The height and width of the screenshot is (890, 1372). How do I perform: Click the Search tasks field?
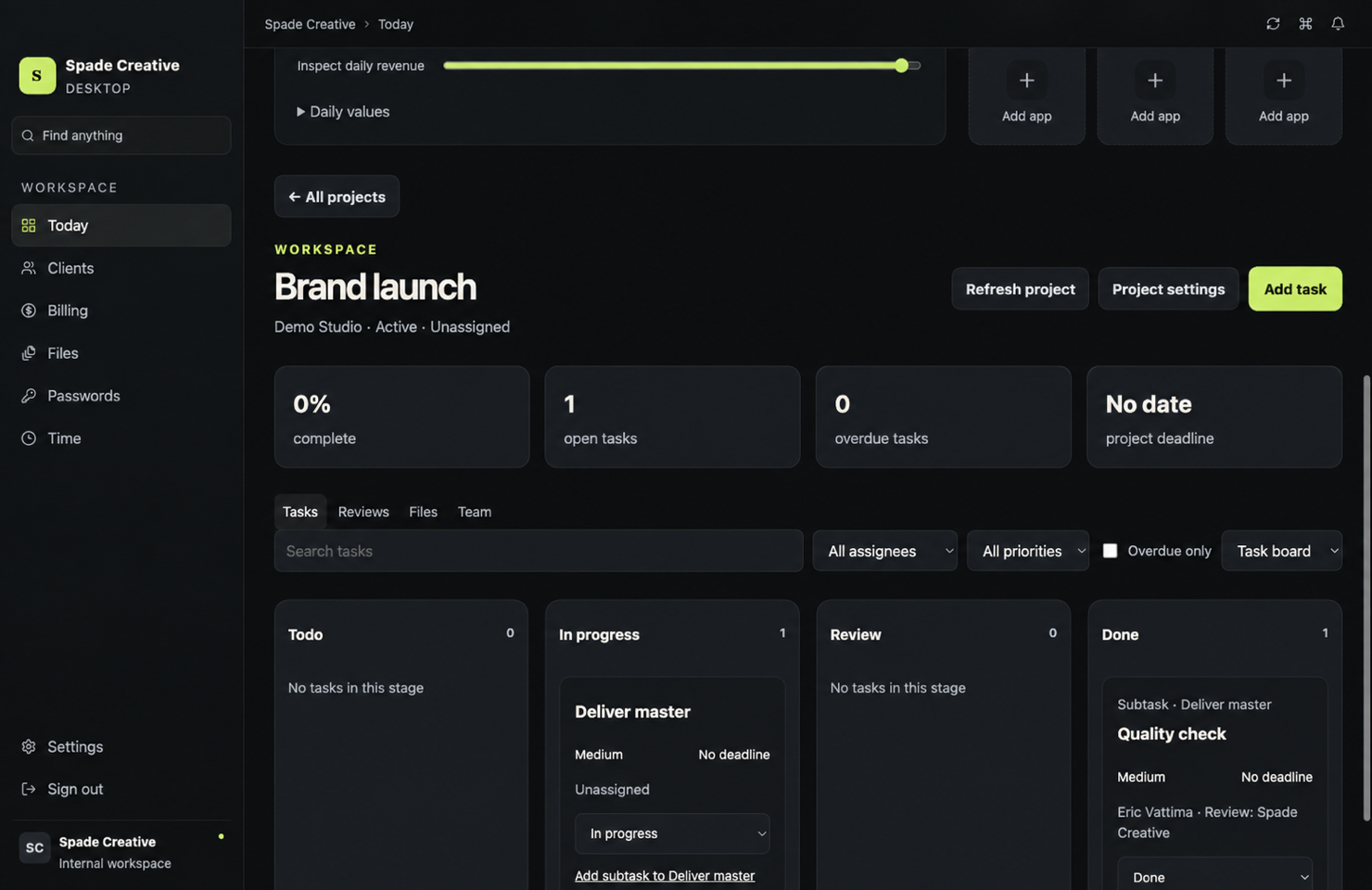[539, 551]
